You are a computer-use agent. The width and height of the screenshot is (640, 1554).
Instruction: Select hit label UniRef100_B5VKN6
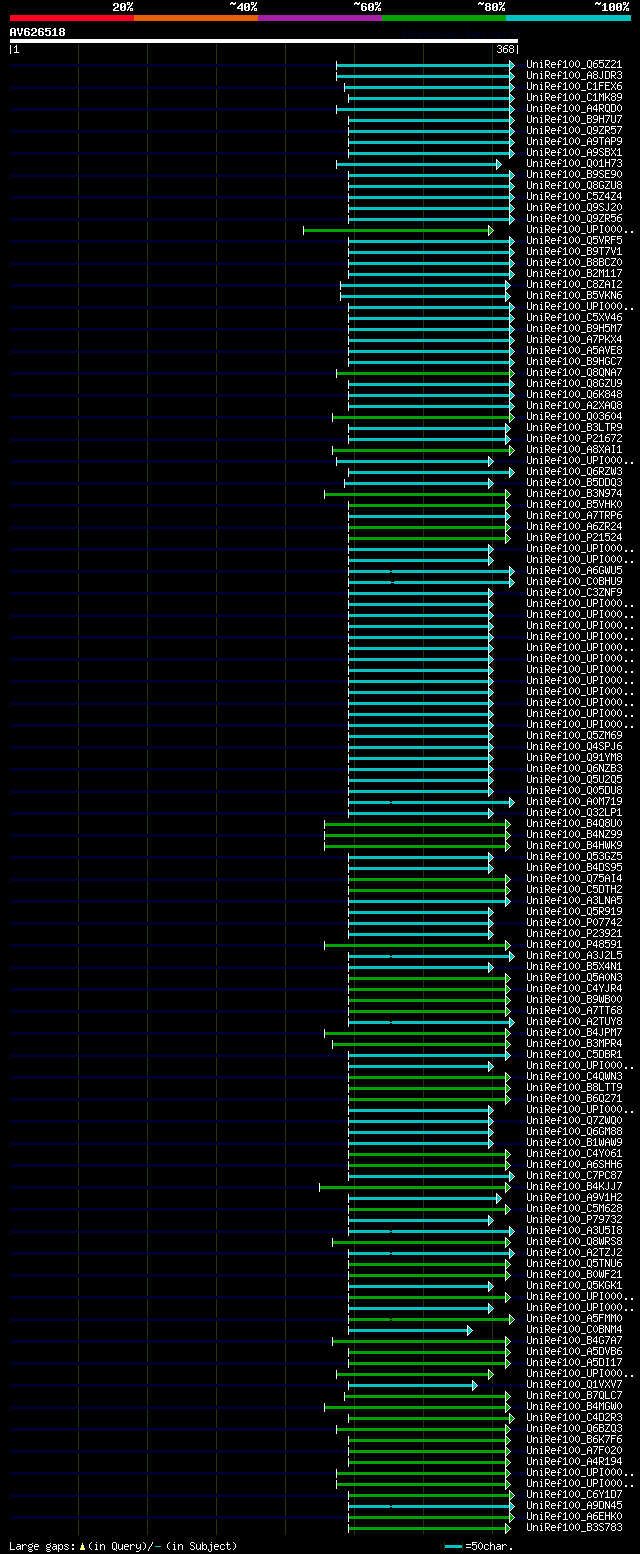tap(574, 295)
